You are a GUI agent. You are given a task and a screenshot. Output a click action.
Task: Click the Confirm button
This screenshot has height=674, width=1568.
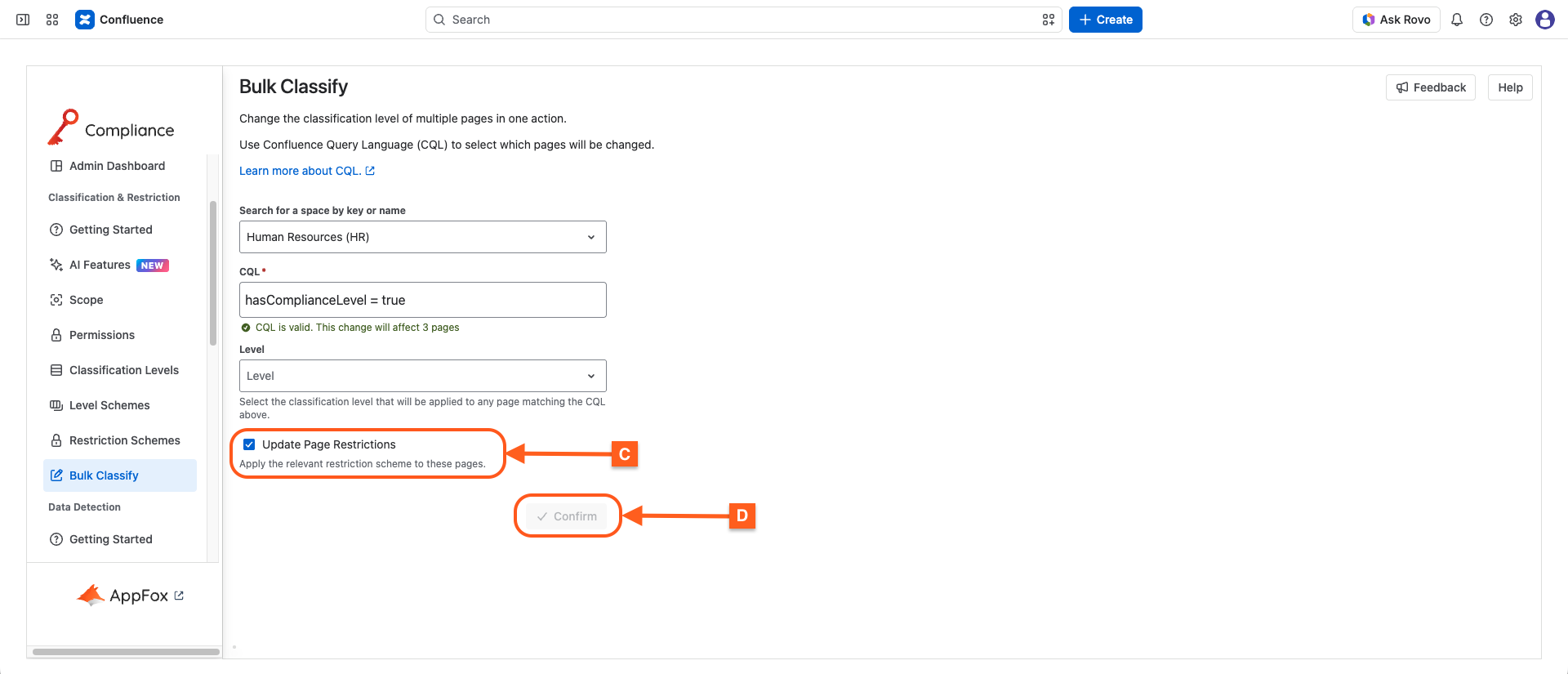(x=567, y=516)
